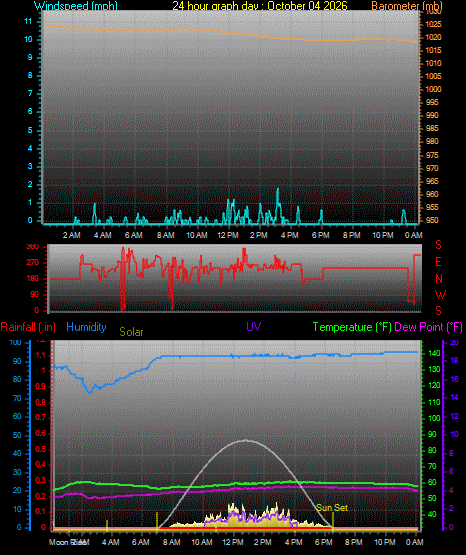Viewport: 466px width, 555px height.
Task: Click the Dew Point (°F) legend label
Action: 428,327
